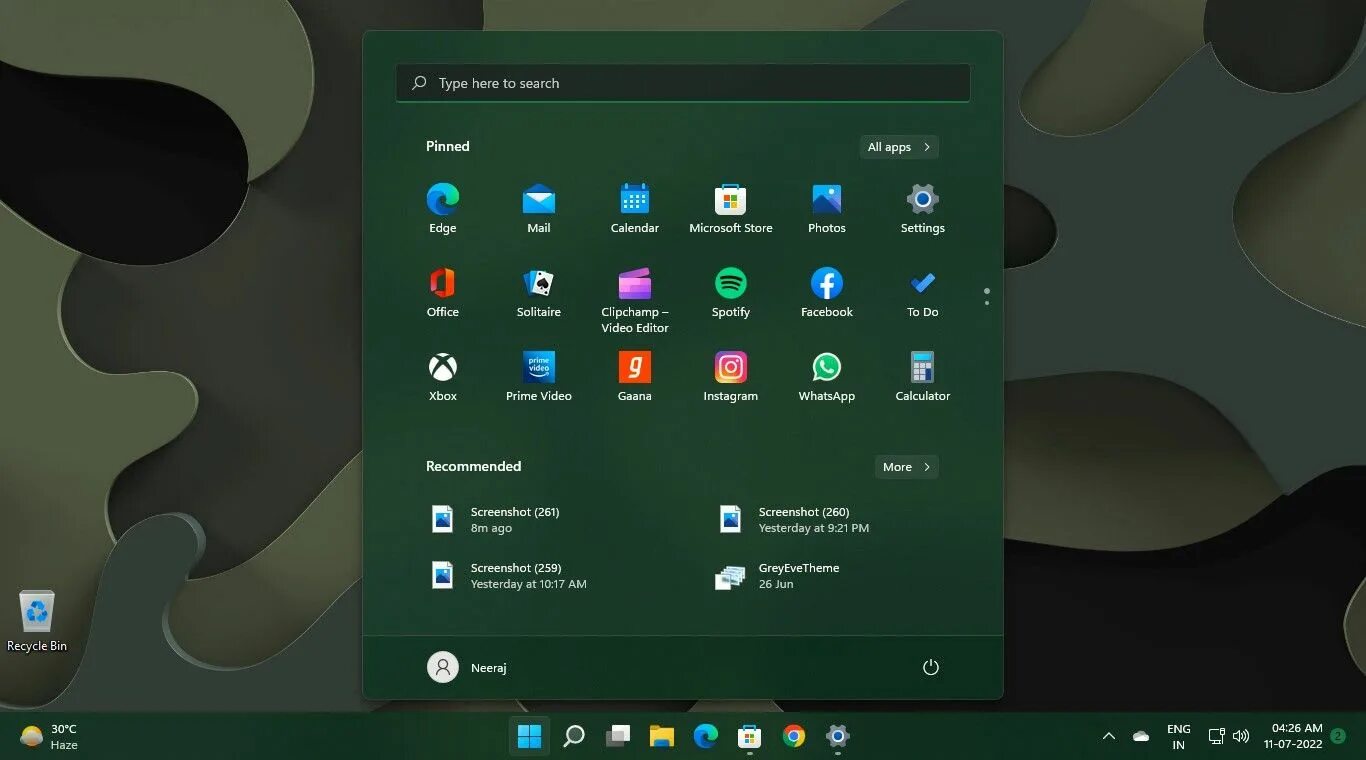
Task: Open the Neeraj user account menu
Action: (x=468, y=667)
